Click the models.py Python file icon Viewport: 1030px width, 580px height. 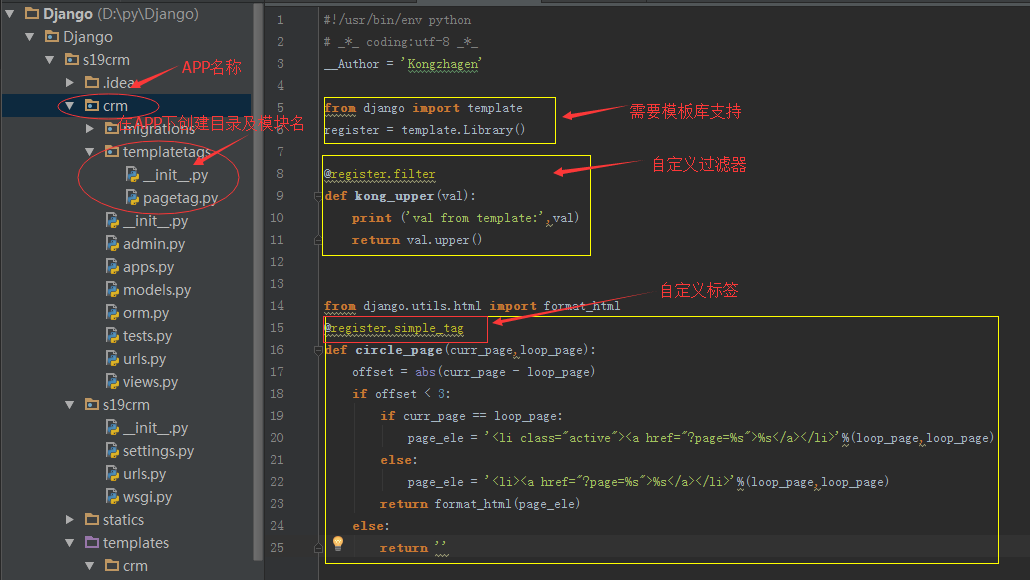tap(112, 289)
